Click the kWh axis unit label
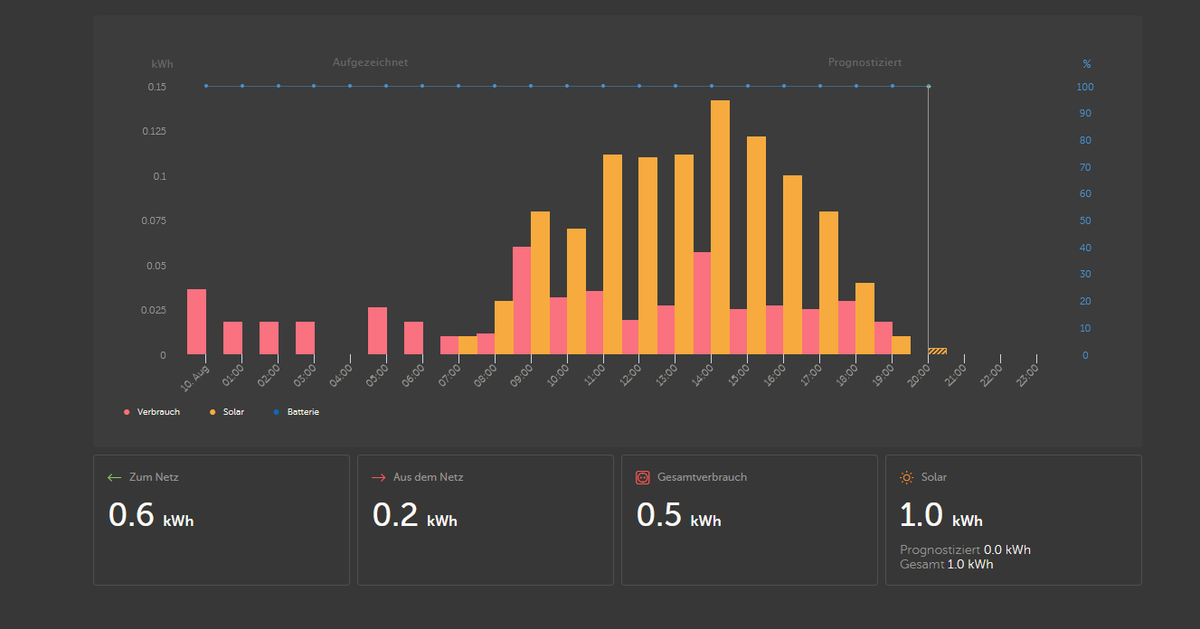This screenshot has height=629, width=1200. (x=162, y=64)
